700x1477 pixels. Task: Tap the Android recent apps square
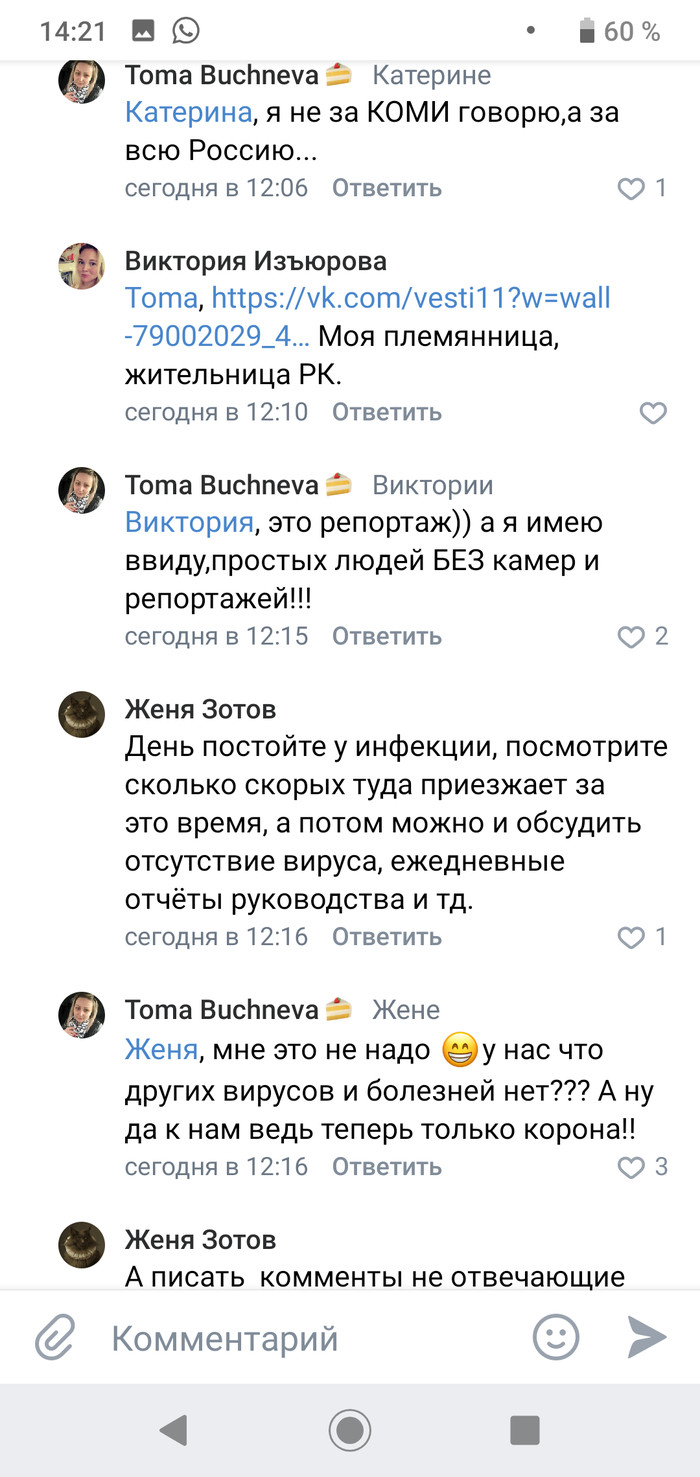525,1430
